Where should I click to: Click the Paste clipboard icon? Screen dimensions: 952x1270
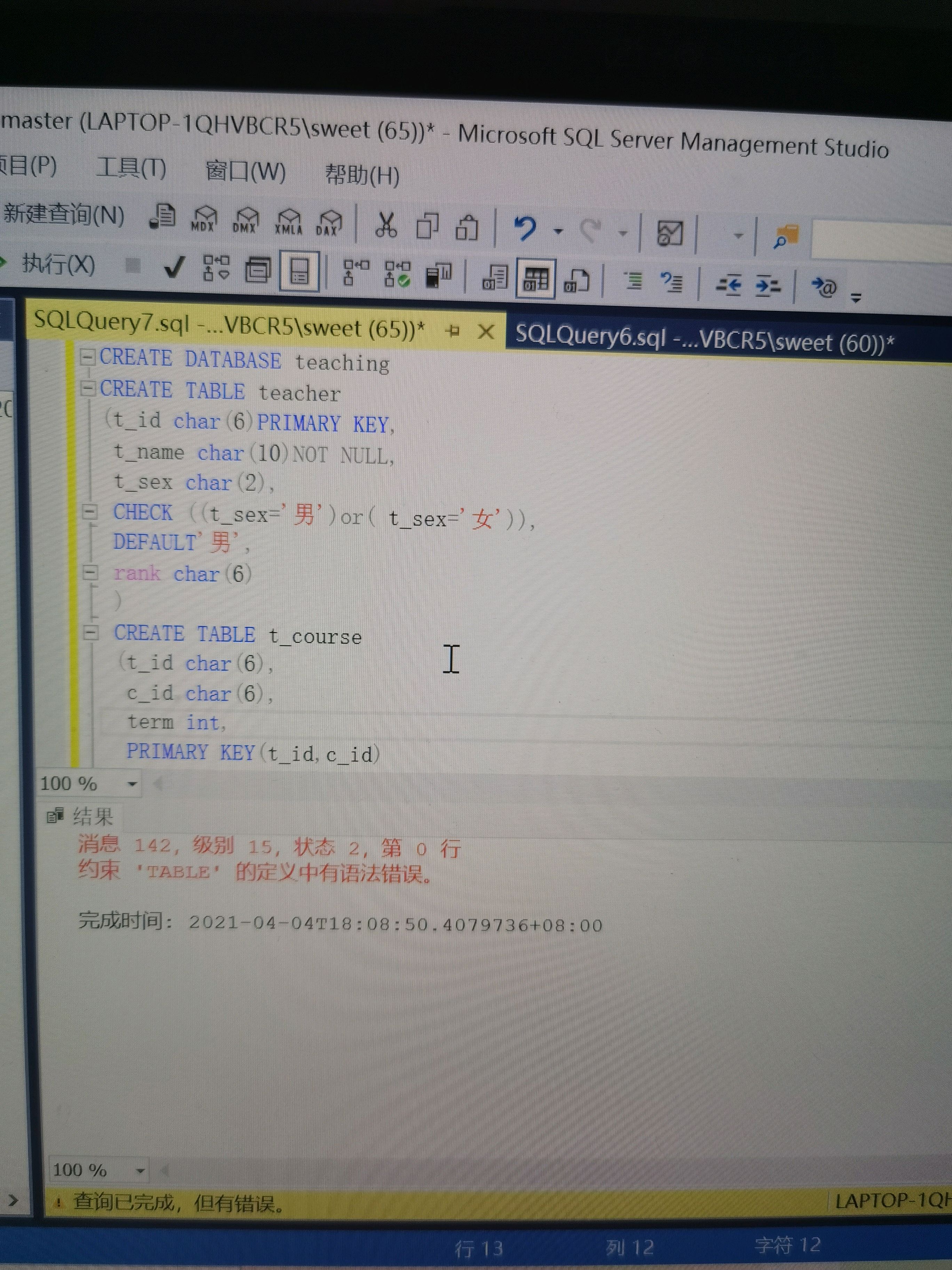(x=467, y=227)
